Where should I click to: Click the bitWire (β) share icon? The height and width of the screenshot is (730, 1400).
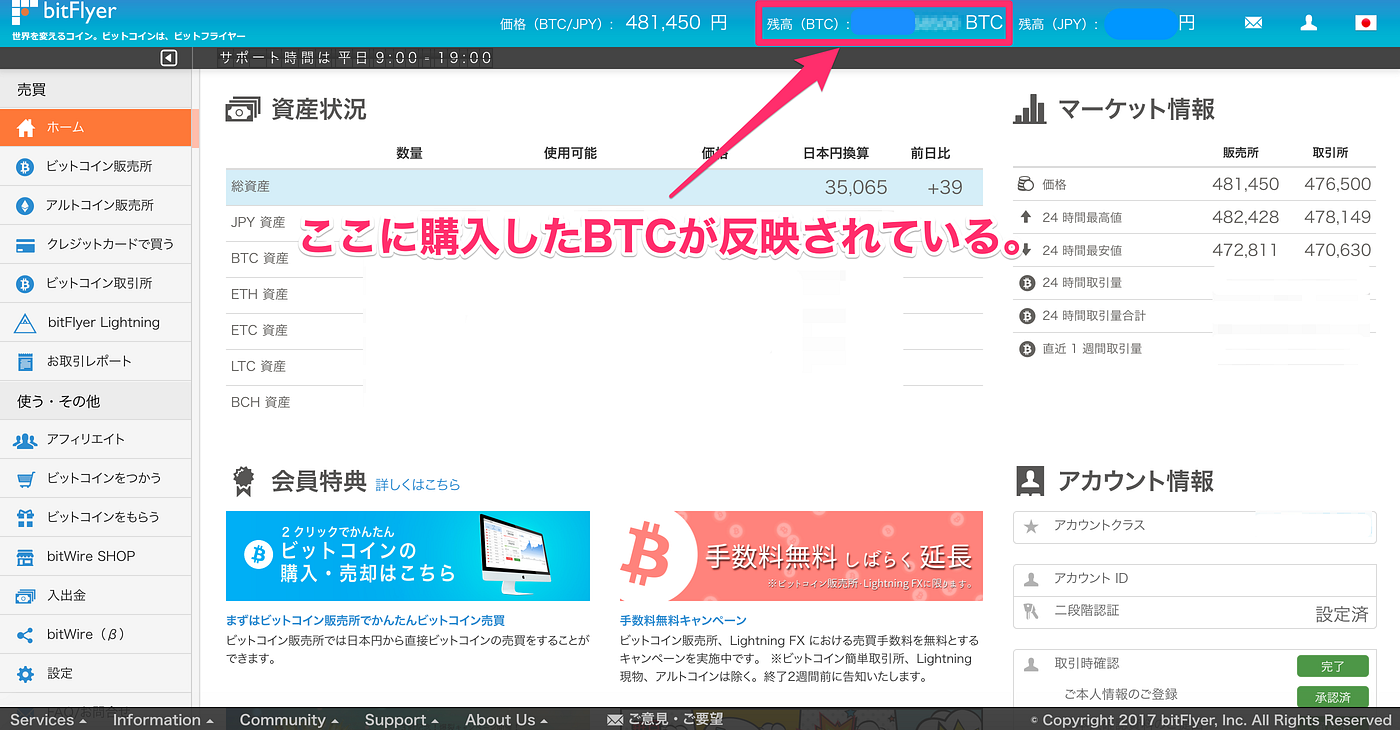point(26,634)
